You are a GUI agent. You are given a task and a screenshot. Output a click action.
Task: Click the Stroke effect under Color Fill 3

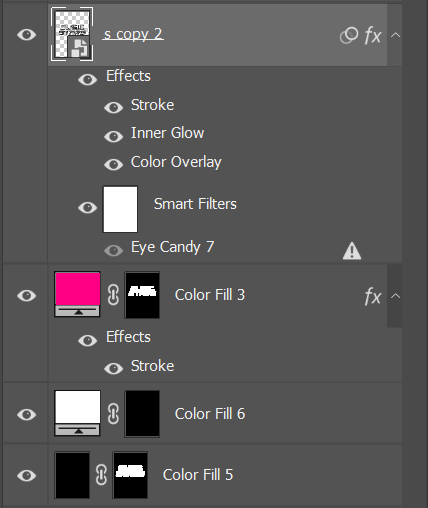[x=152, y=366]
